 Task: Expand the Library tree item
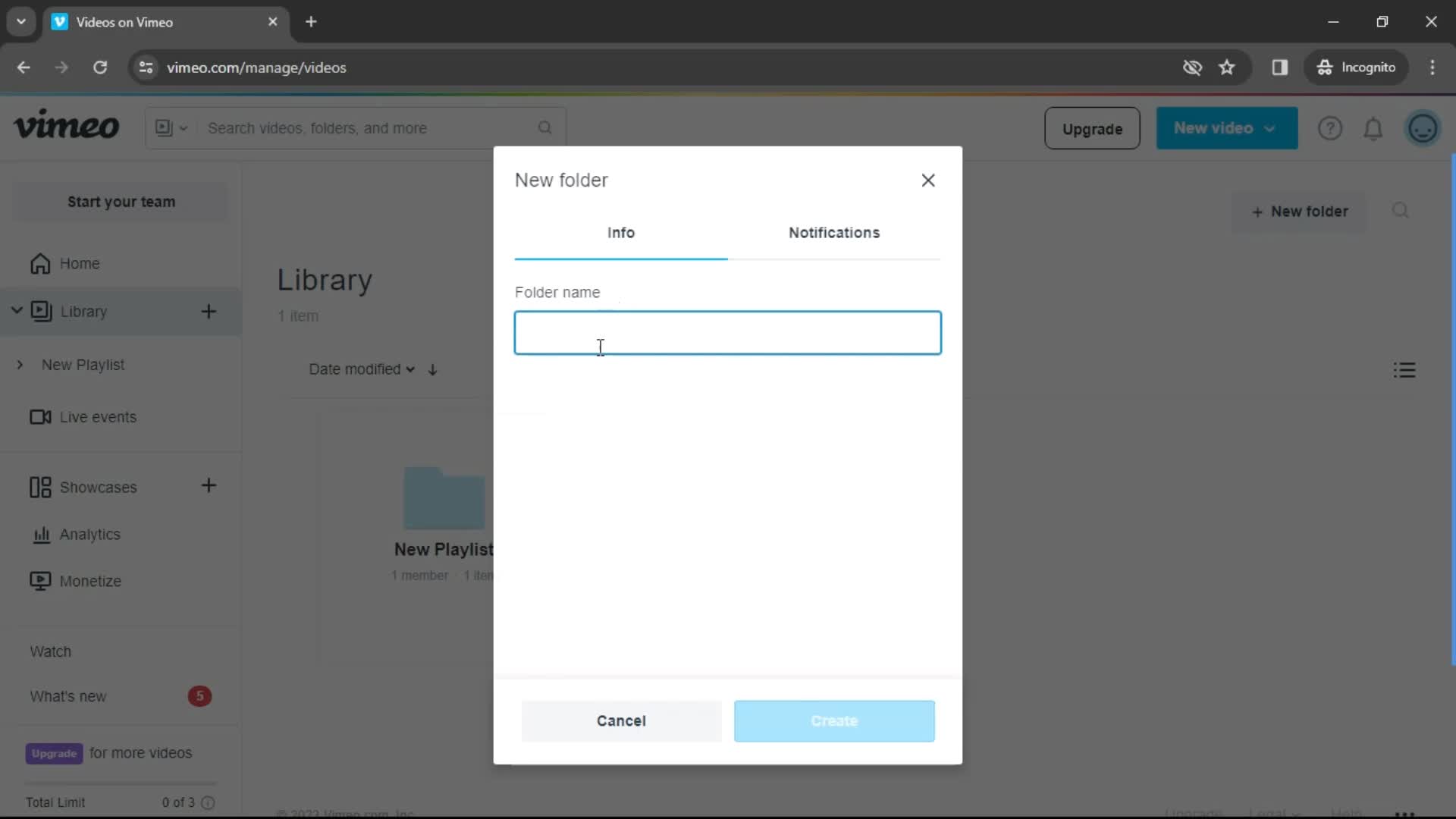click(x=17, y=311)
